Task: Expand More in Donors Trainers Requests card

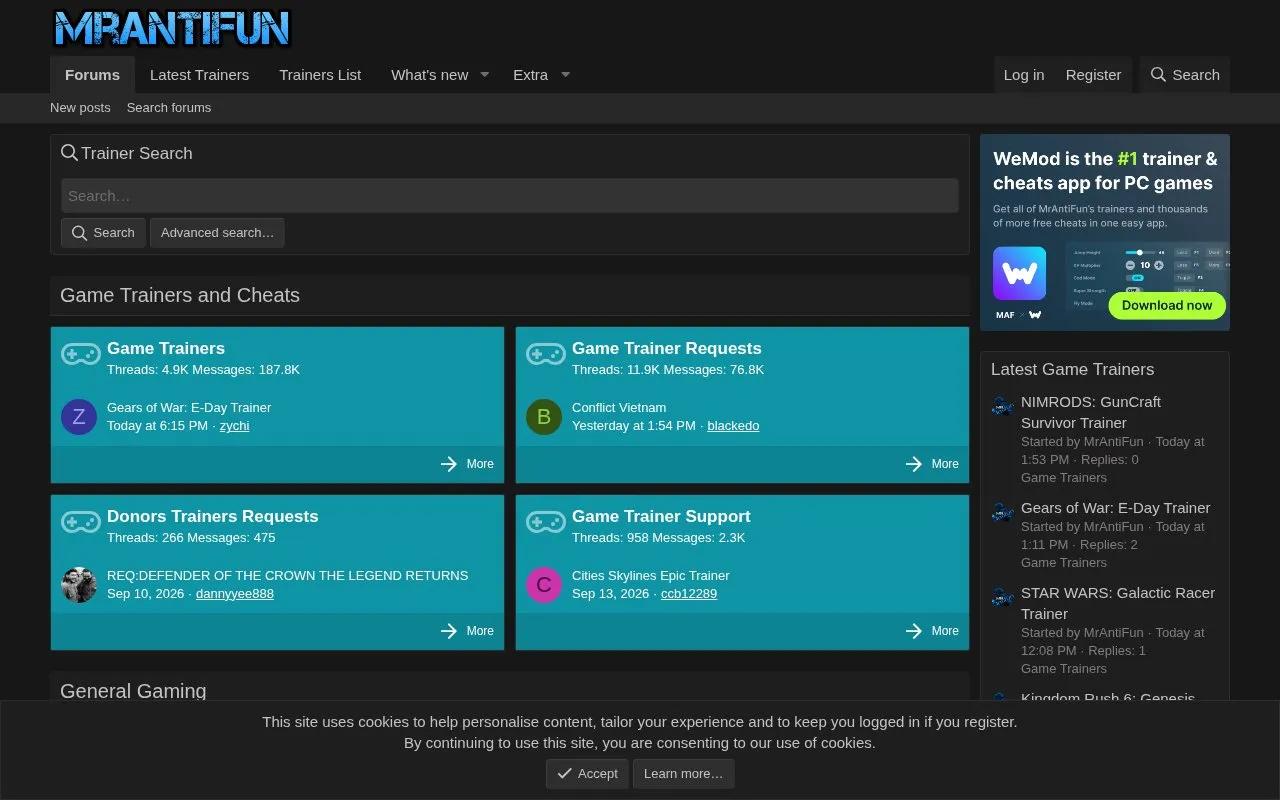Action: tap(467, 631)
